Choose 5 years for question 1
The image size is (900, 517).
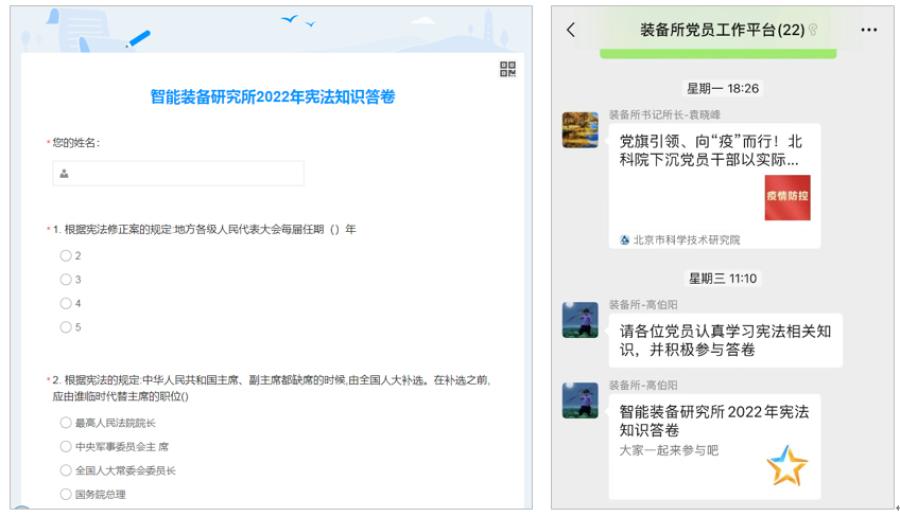coord(66,327)
